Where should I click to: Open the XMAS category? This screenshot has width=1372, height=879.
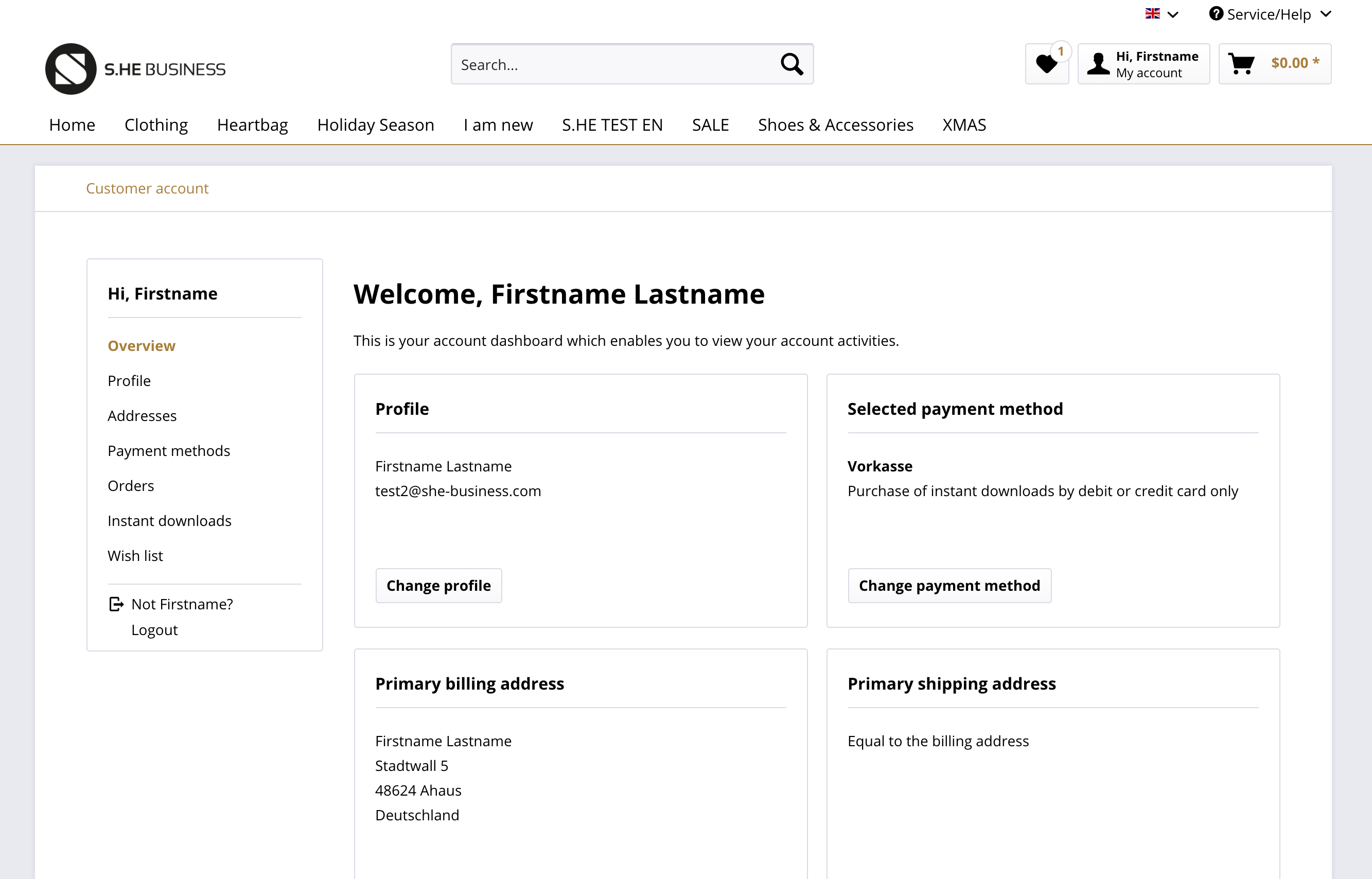coord(964,125)
